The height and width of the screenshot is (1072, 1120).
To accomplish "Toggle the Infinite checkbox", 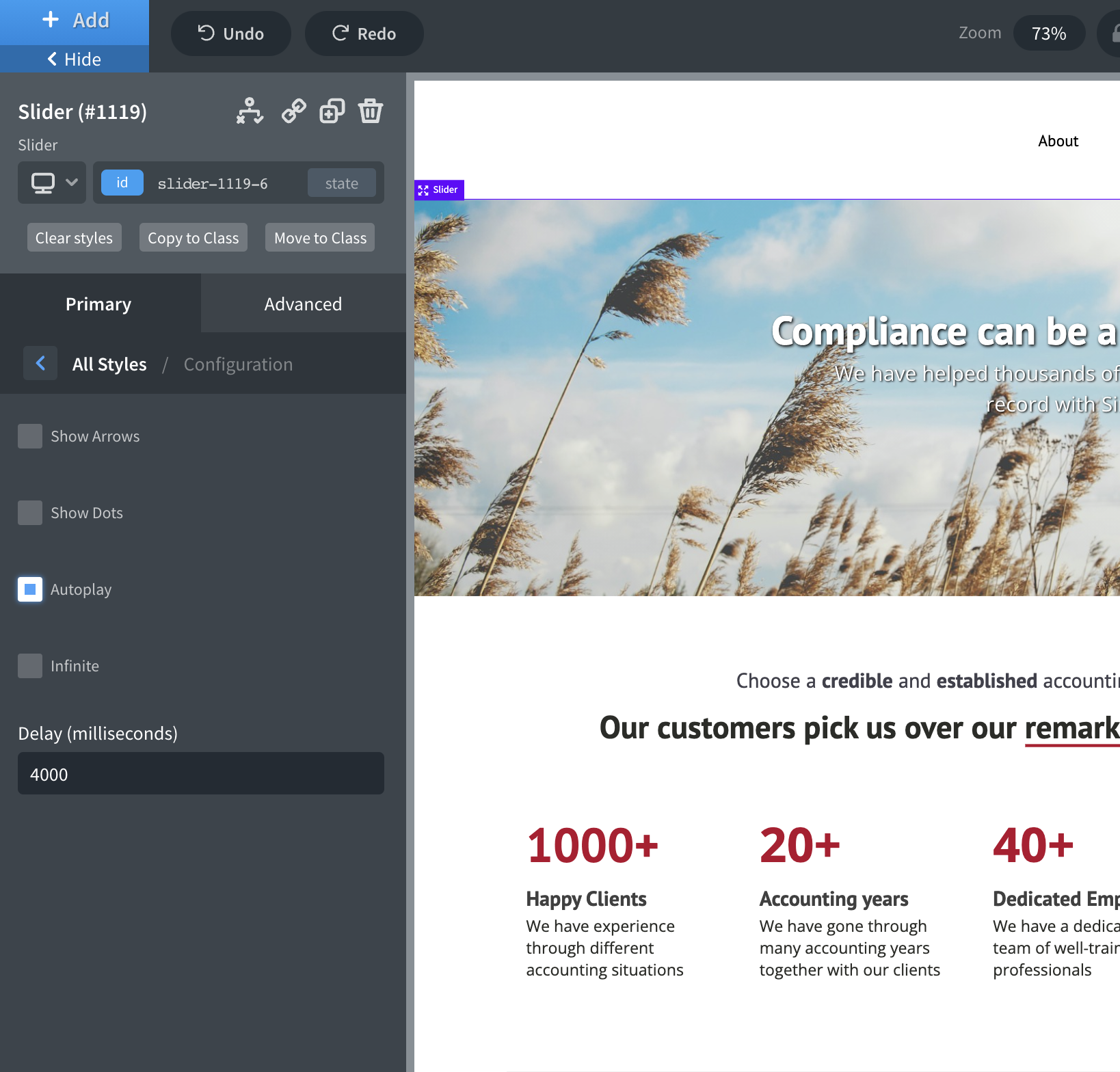I will pos(30,666).
